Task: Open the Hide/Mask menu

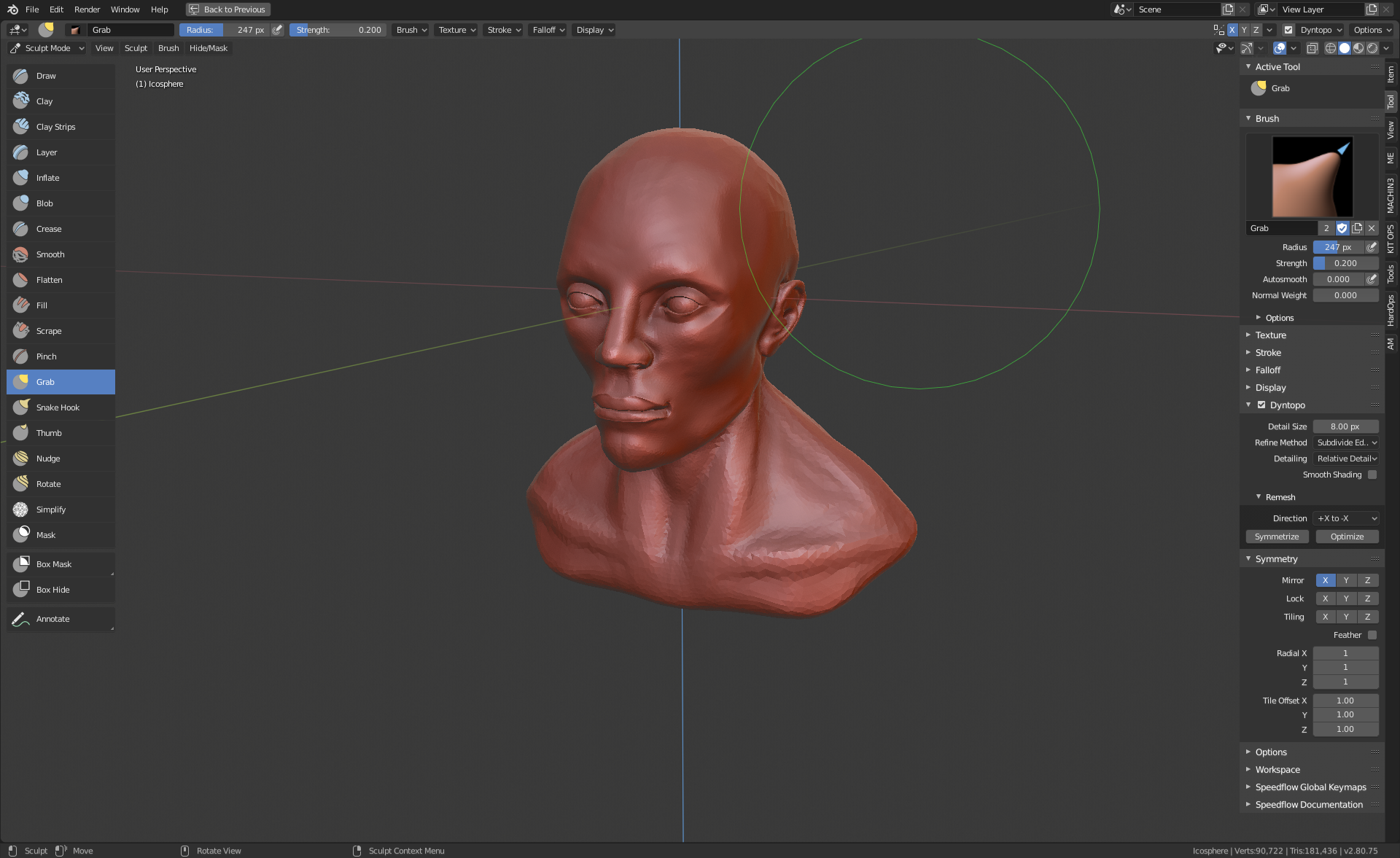Action: pos(208,48)
